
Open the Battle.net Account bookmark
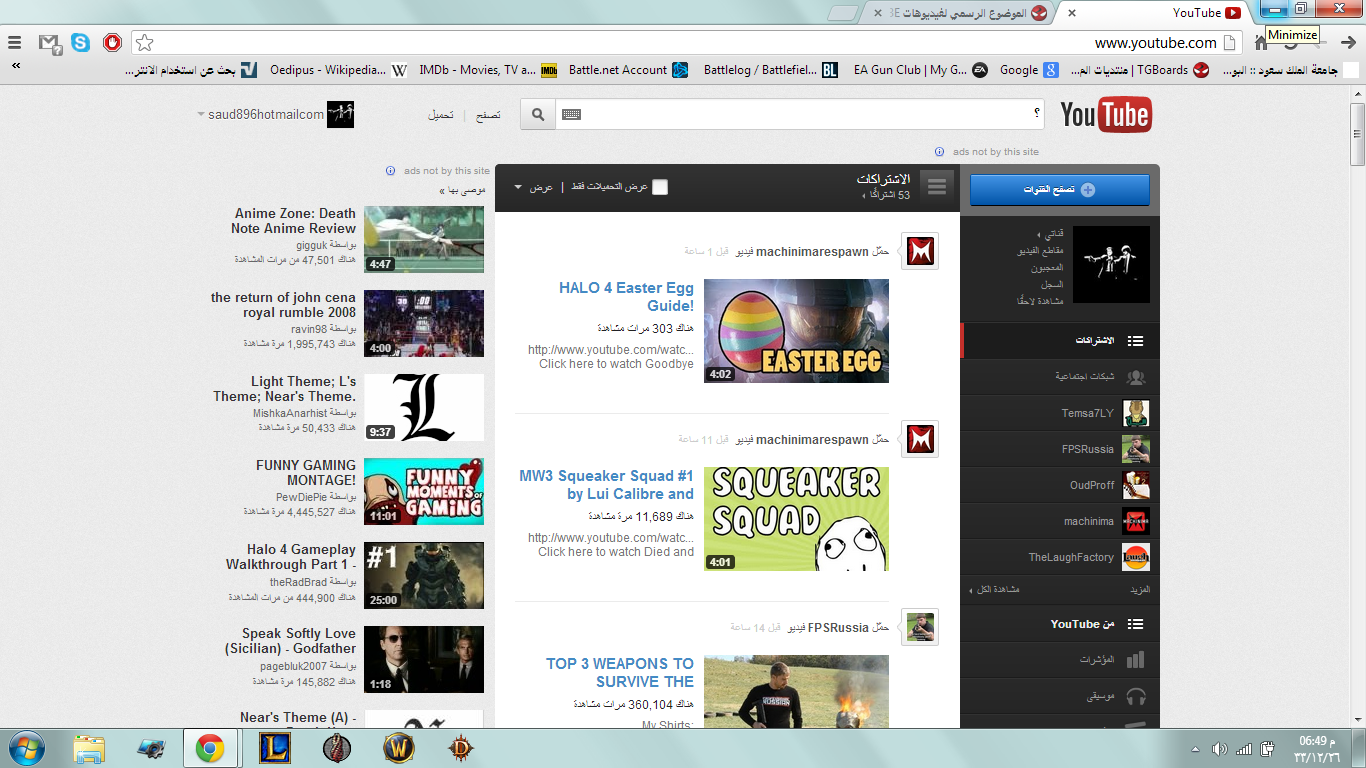(x=628, y=70)
